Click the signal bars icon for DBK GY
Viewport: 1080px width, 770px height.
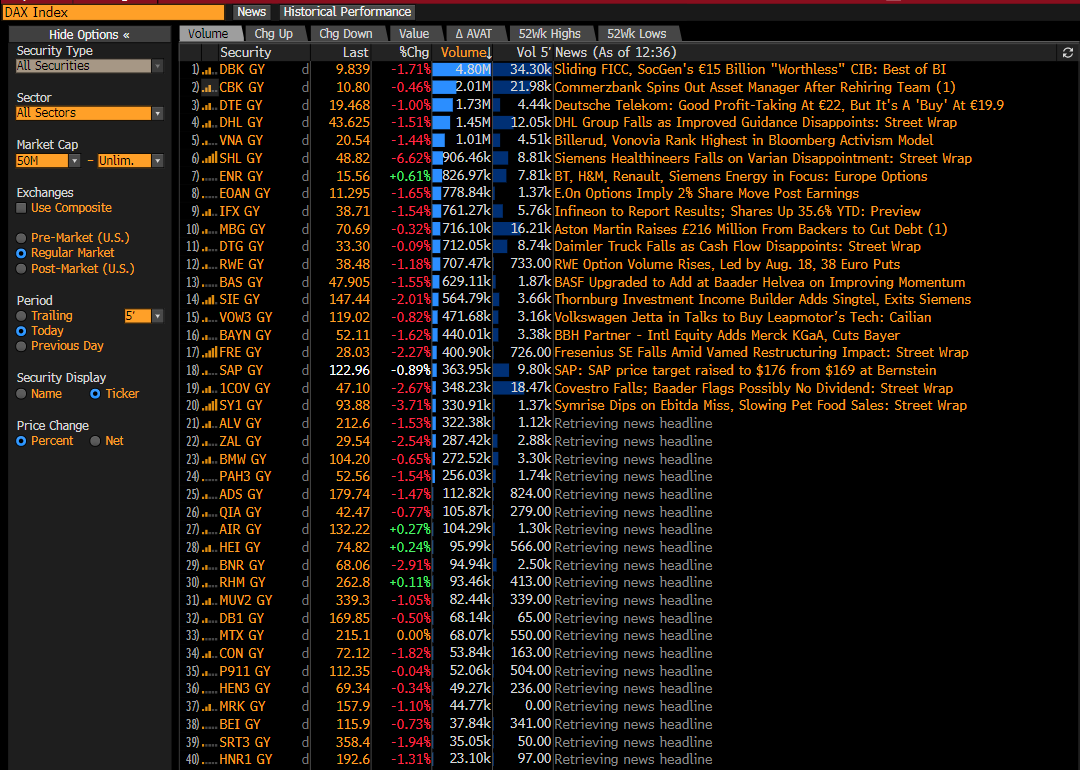pyautogui.click(x=209, y=70)
